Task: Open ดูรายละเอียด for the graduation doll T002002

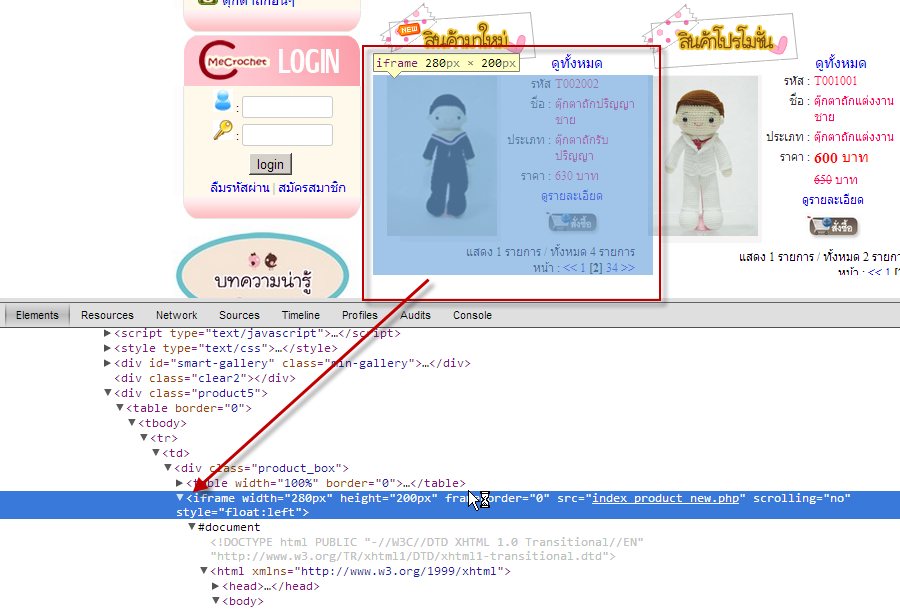Action: (572, 196)
